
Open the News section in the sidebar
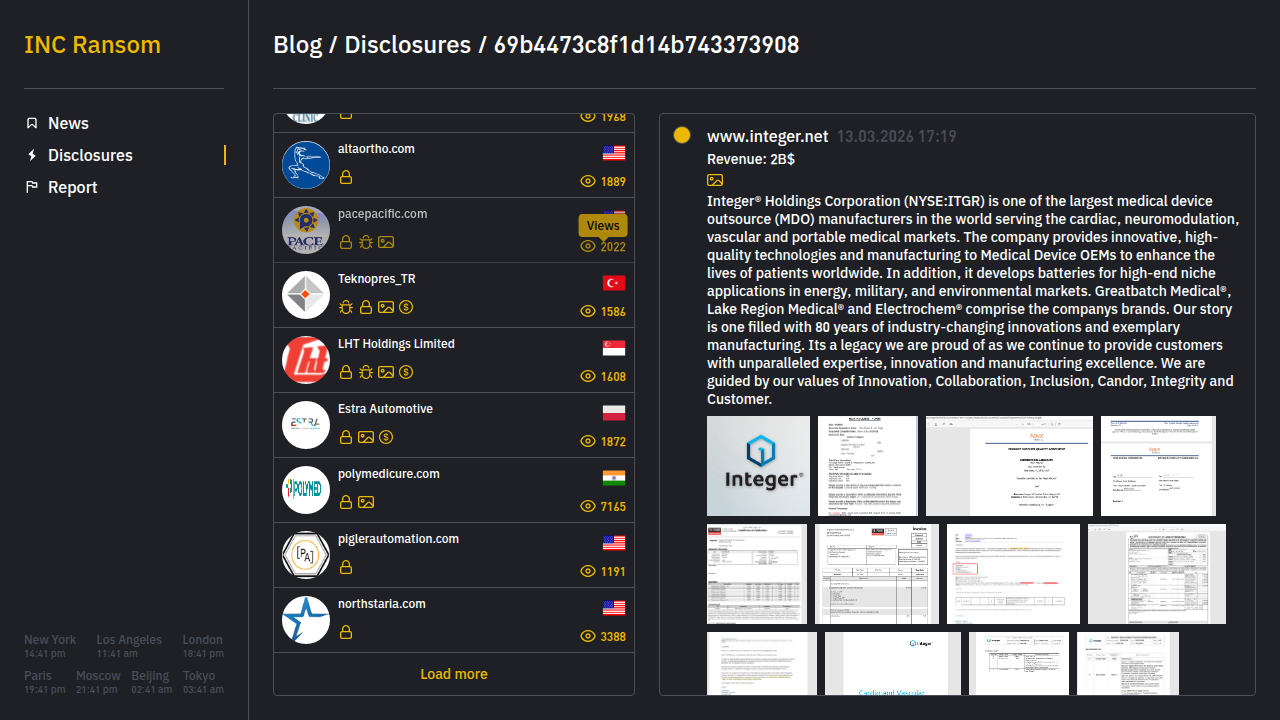[68, 123]
